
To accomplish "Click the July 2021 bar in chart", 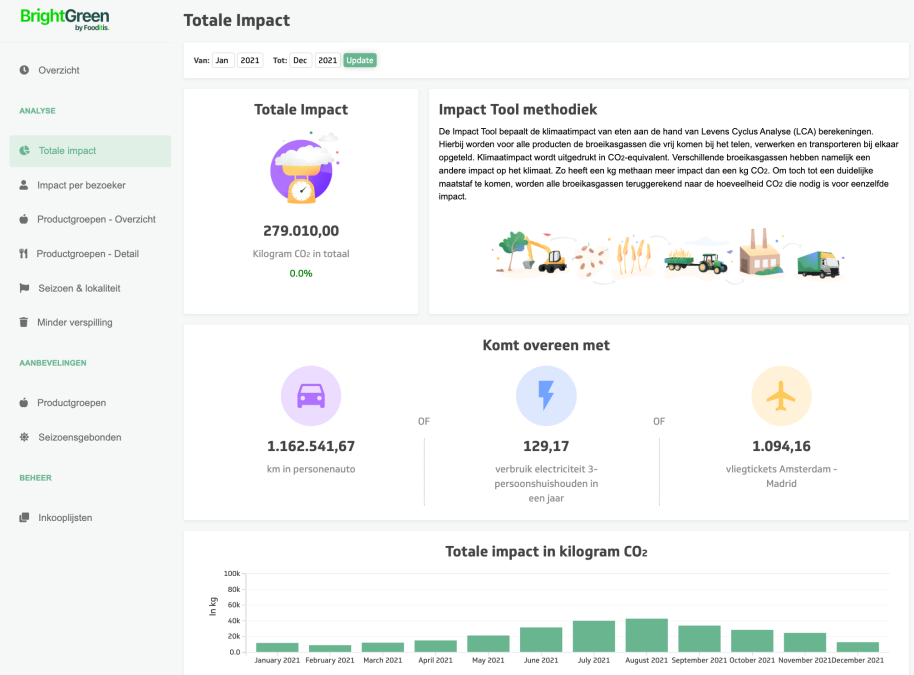I will (593, 636).
